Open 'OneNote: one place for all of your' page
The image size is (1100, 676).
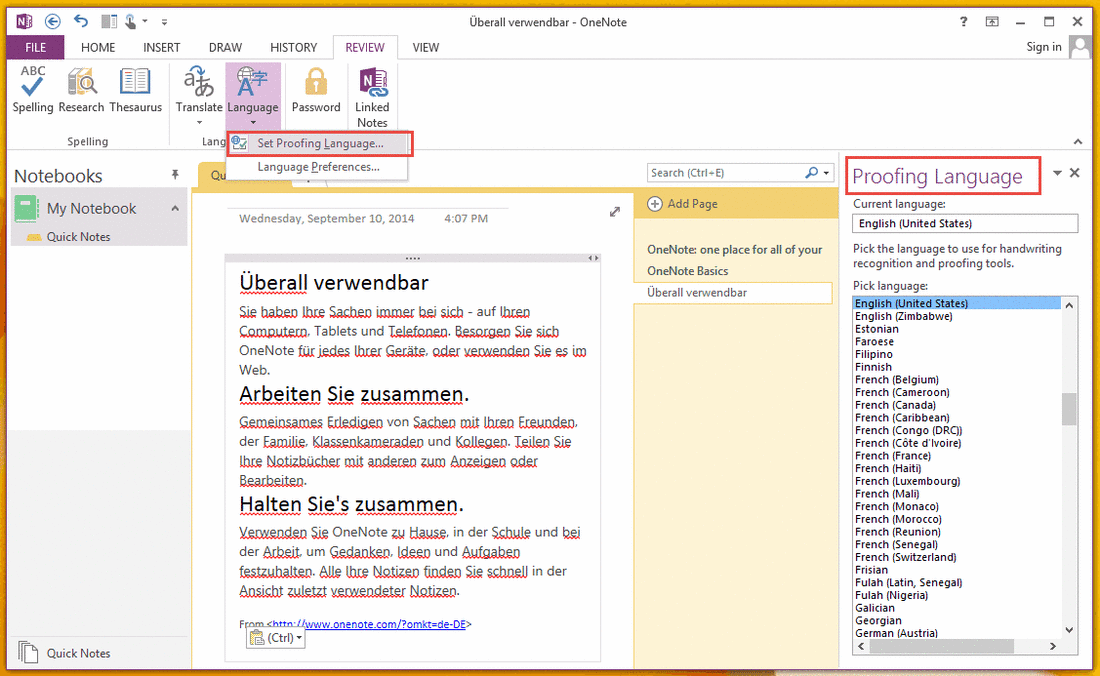[735, 250]
